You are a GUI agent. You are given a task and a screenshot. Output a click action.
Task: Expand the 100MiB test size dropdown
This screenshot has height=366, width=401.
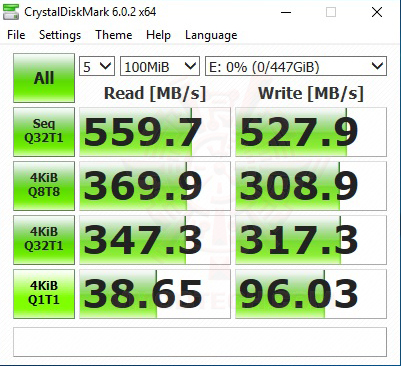tap(160, 66)
